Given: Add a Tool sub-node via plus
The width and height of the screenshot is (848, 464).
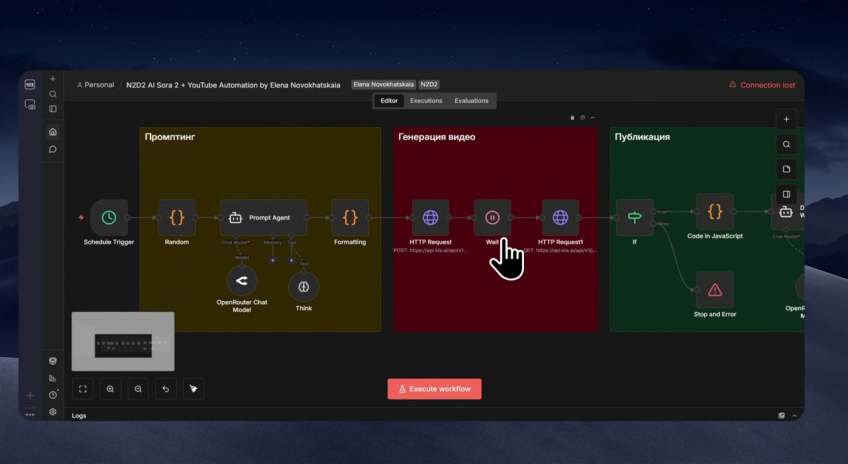Looking at the screenshot, I should click(x=291, y=260).
